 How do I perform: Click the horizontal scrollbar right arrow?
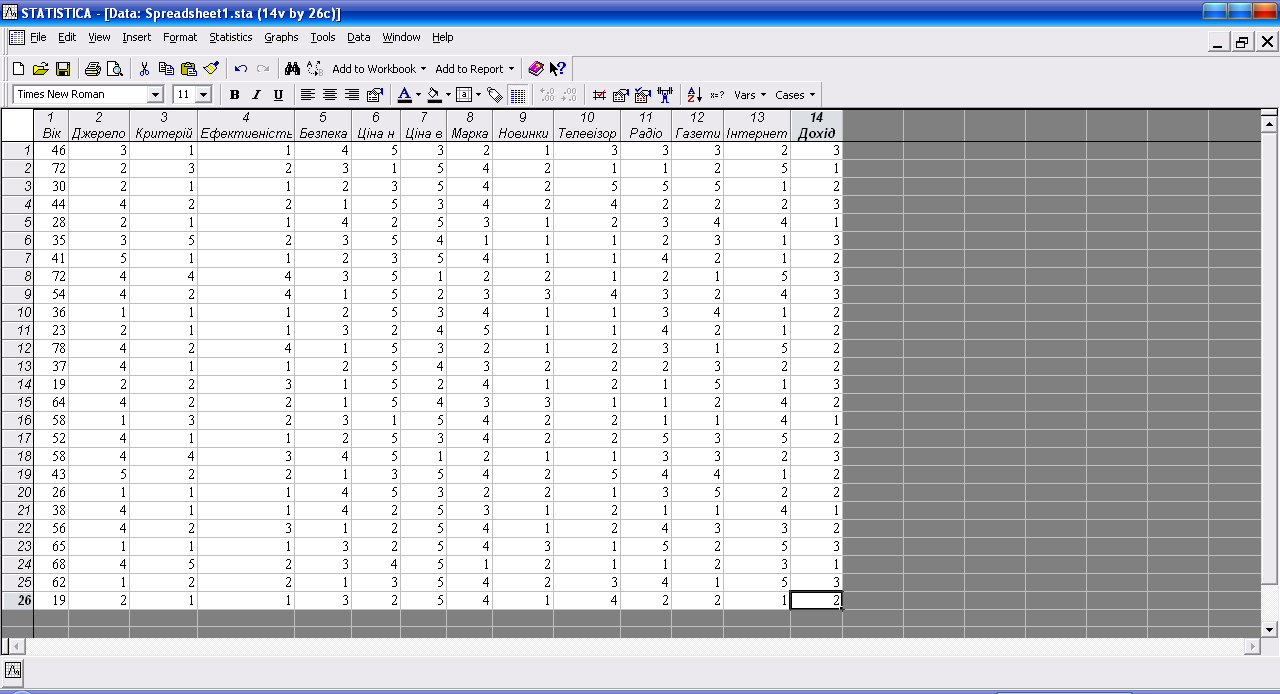click(x=1252, y=647)
